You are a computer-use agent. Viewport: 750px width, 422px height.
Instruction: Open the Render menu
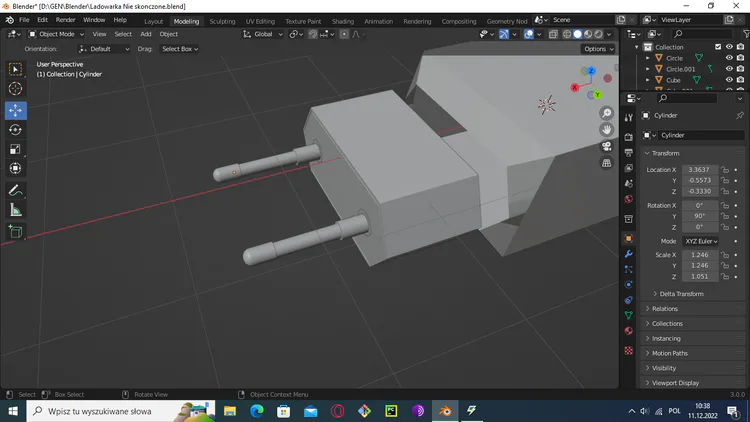click(x=66, y=20)
